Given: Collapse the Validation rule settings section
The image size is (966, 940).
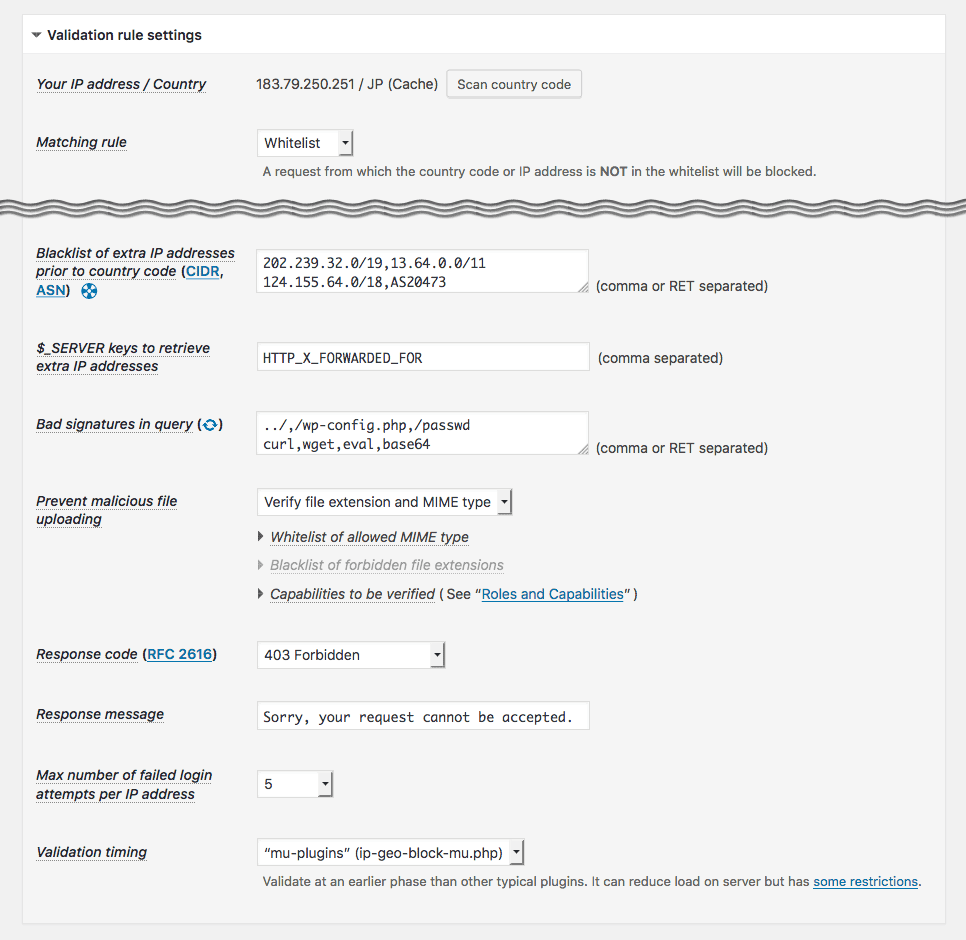Looking at the screenshot, I should (x=37, y=35).
